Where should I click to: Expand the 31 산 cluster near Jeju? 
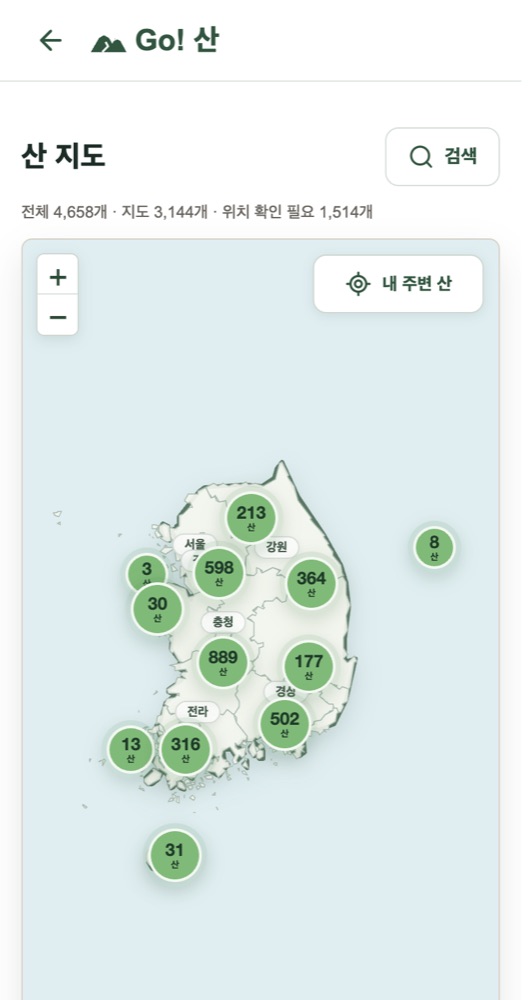tap(174, 855)
